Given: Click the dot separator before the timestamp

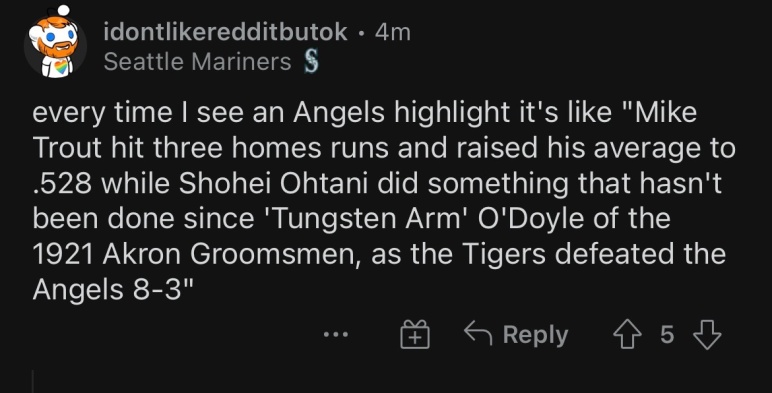Looking at the screenshot, I should coord(362,33).
